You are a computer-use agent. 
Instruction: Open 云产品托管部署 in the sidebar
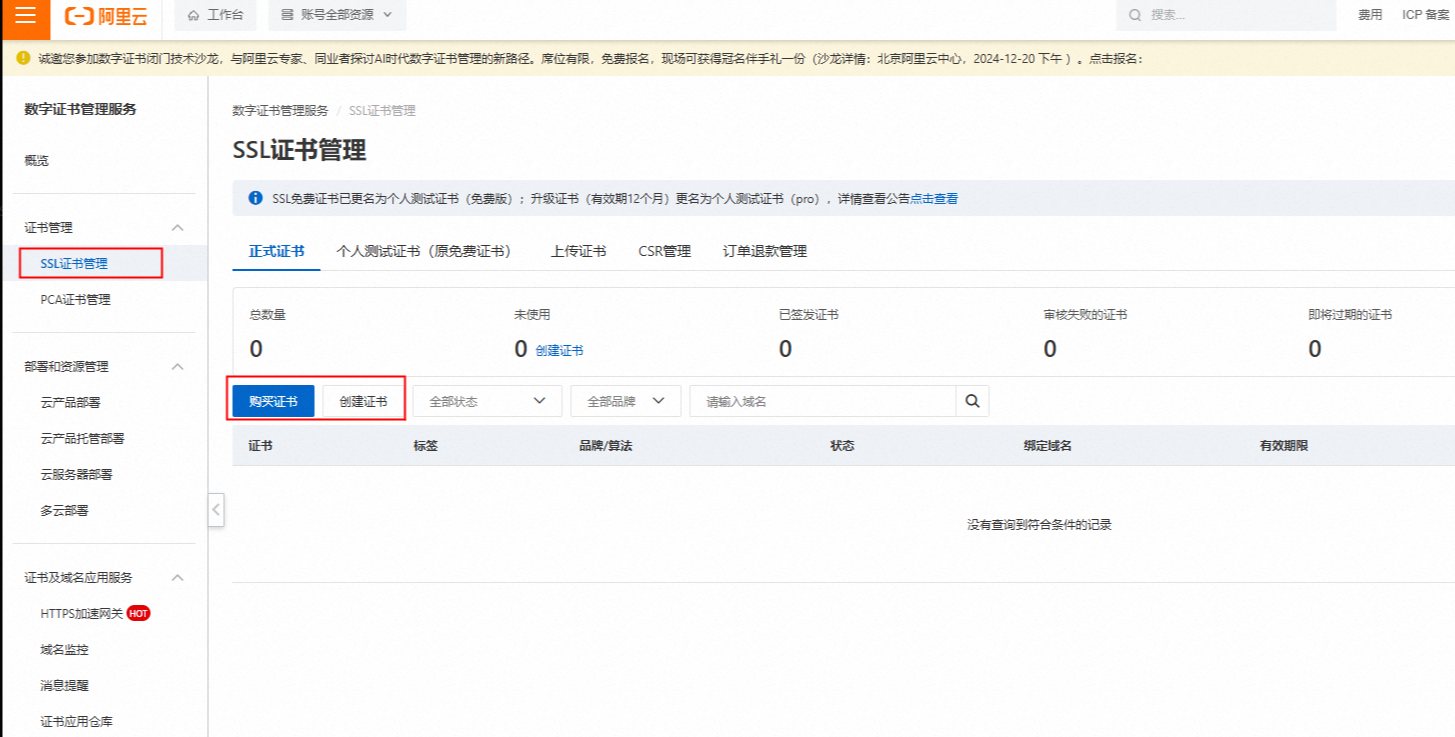(82, 438)
